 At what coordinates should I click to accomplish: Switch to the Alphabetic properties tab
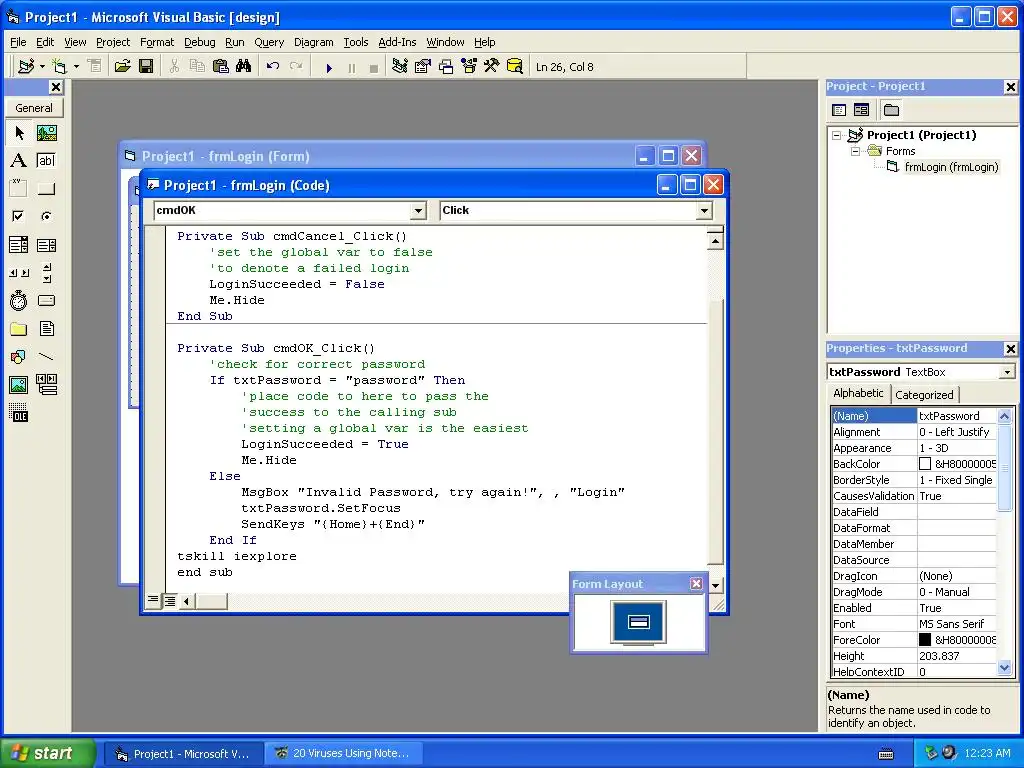(x=858, y=393)
